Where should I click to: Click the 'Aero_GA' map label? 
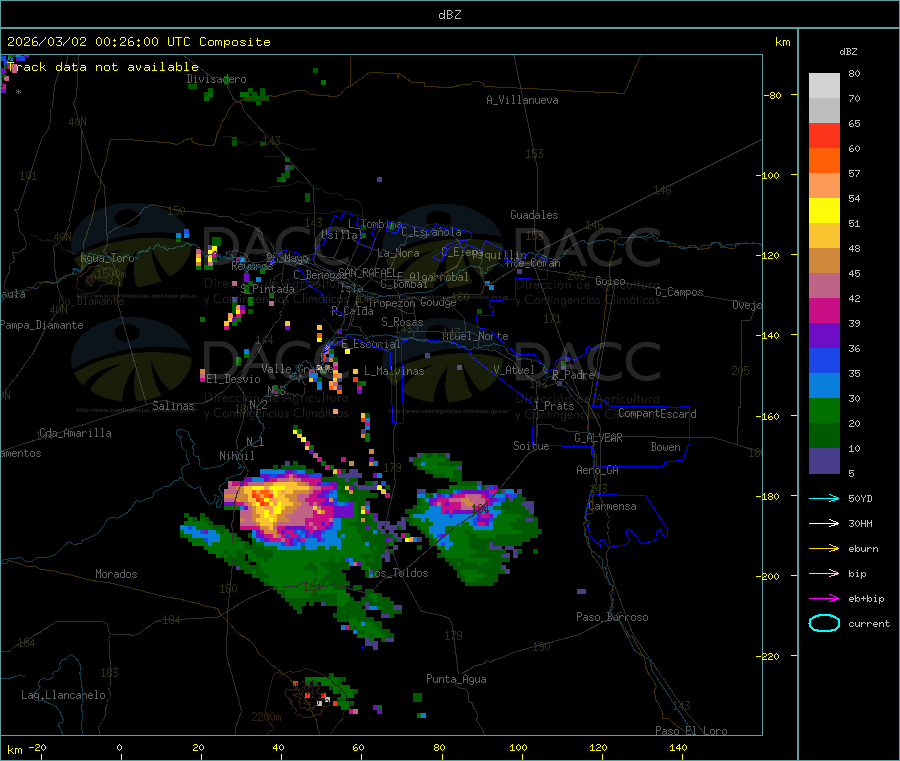click(x=598, y=470)
